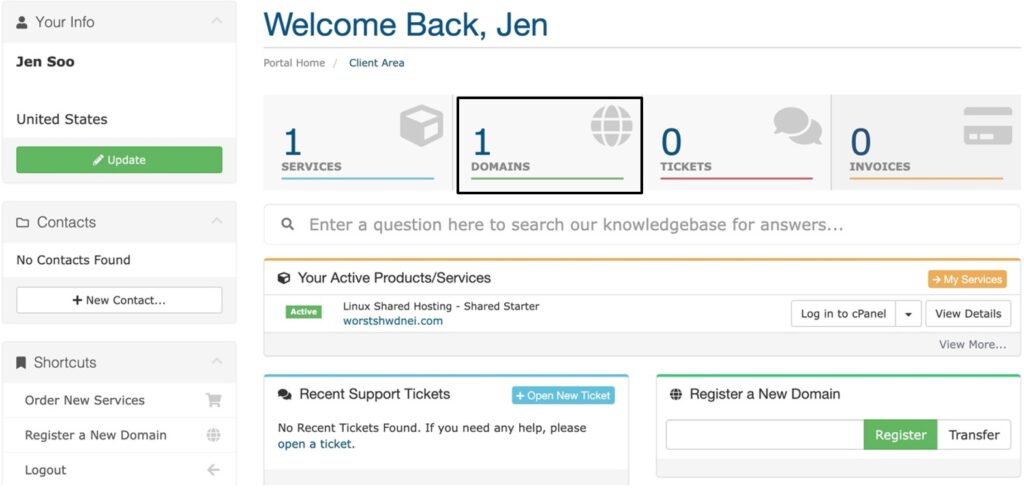Click the knowledgebase search magnifier icon

287,225
